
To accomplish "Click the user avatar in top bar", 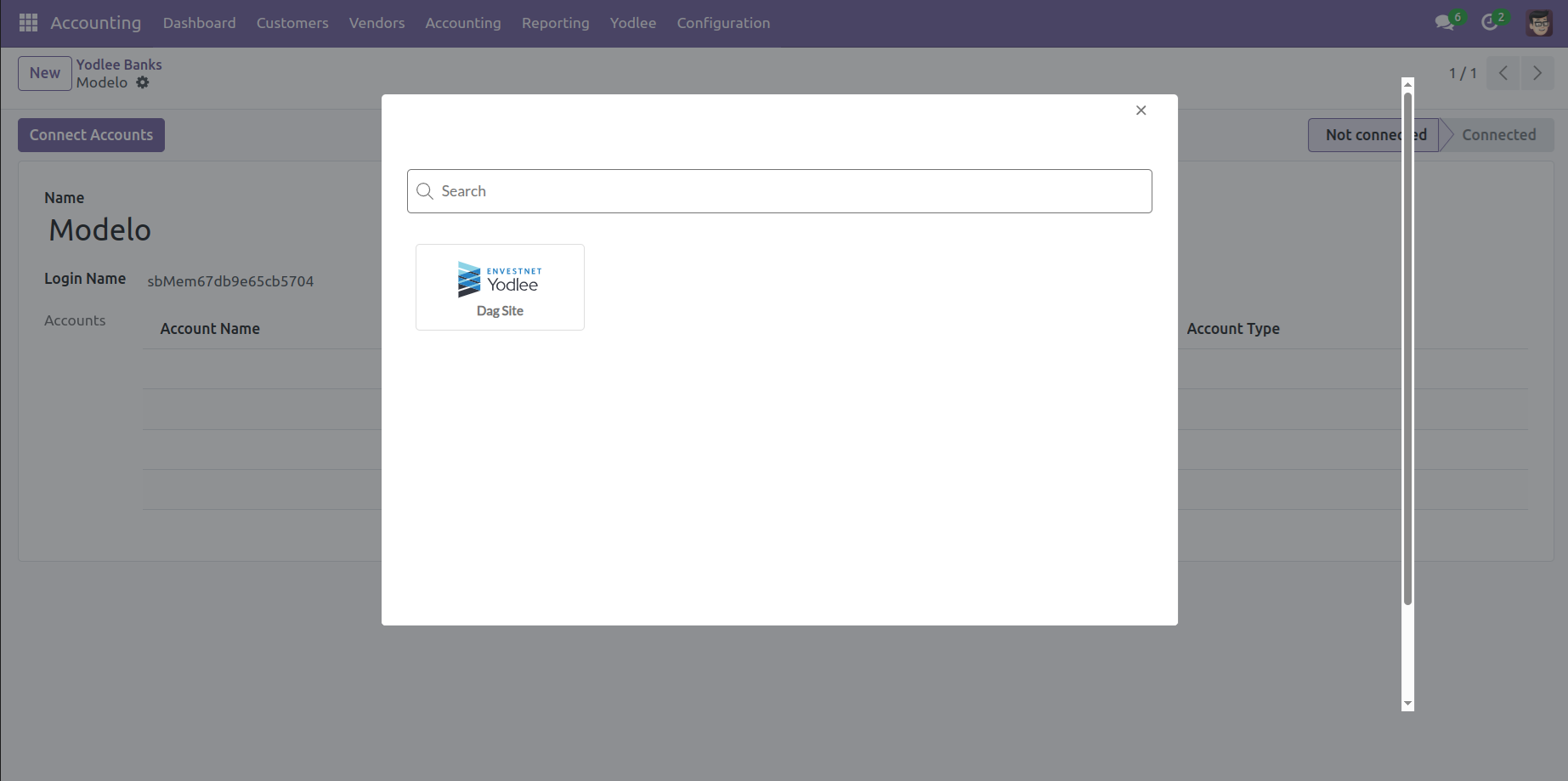I will pyautogui.click(x=1539, y=23).
